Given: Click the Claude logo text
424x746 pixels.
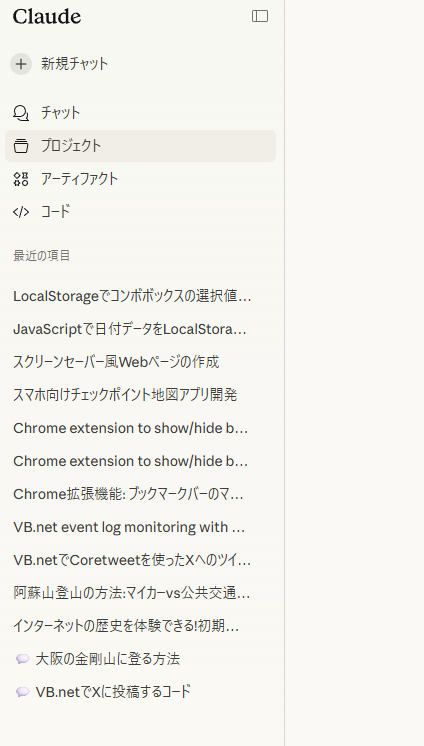Looking at the screenshot, I should [x=47, y=17].
